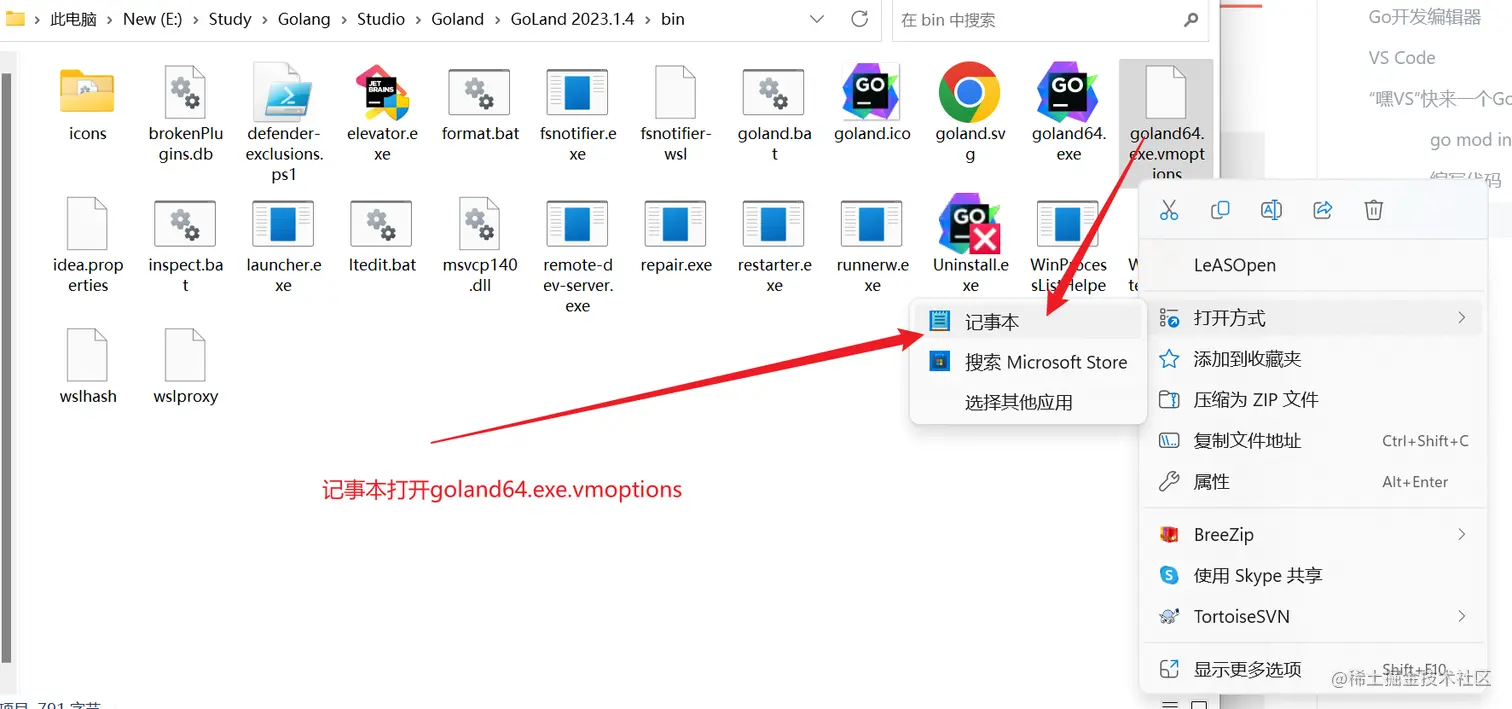
Task: Select the ltedit.bat file icon
Action: pos(381,223)
